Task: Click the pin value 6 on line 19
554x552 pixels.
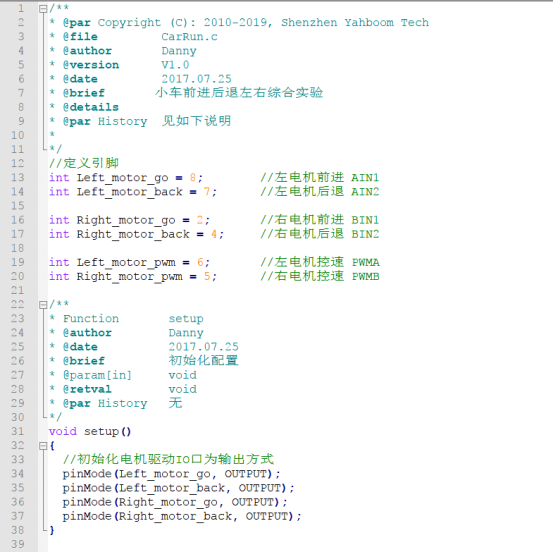Action: click(x=200, y=262)
